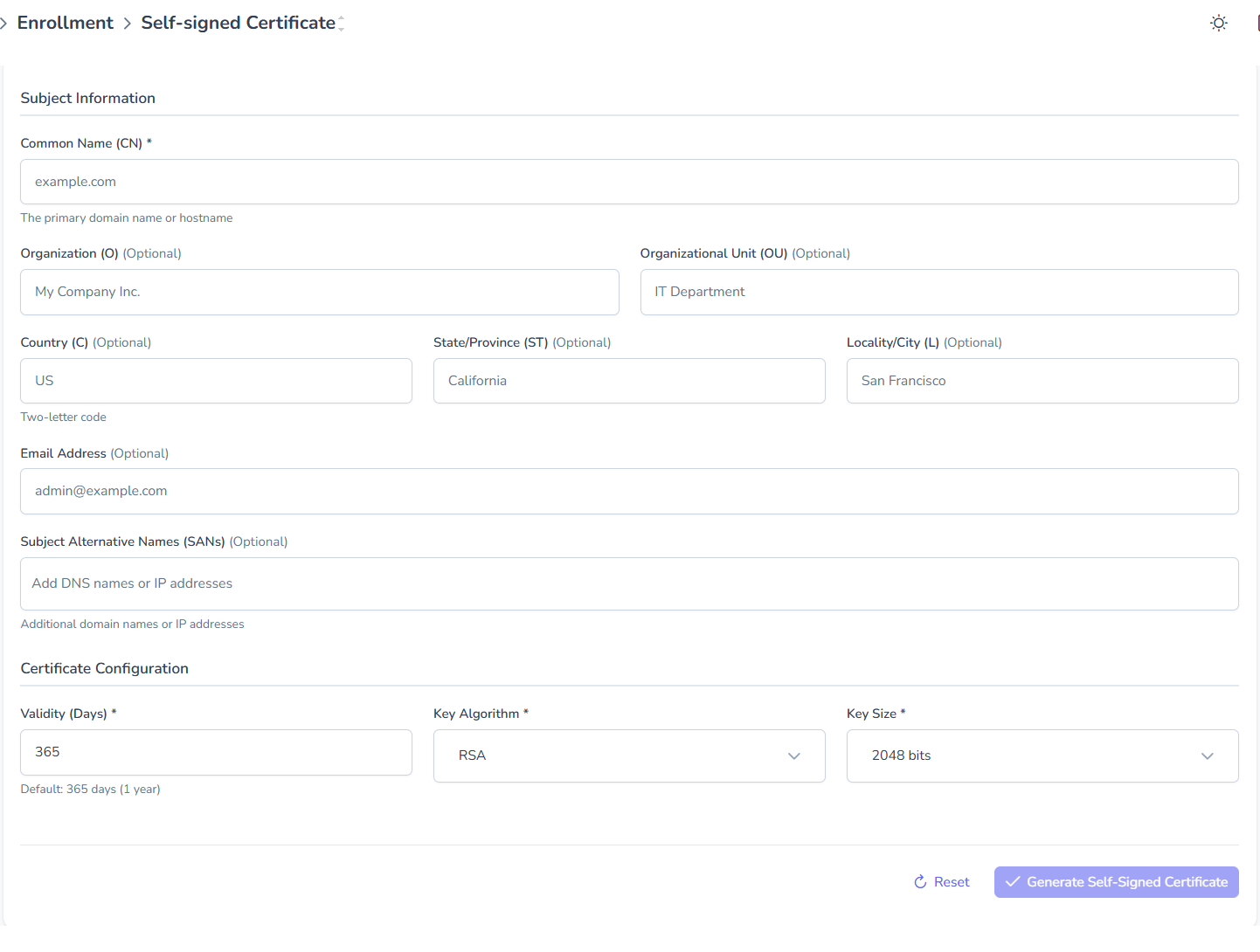Image resolution: width=1260 pixels, height=952 pixels.
Task: Click the Organization (O) input field
Action: (x=319, y=292)
